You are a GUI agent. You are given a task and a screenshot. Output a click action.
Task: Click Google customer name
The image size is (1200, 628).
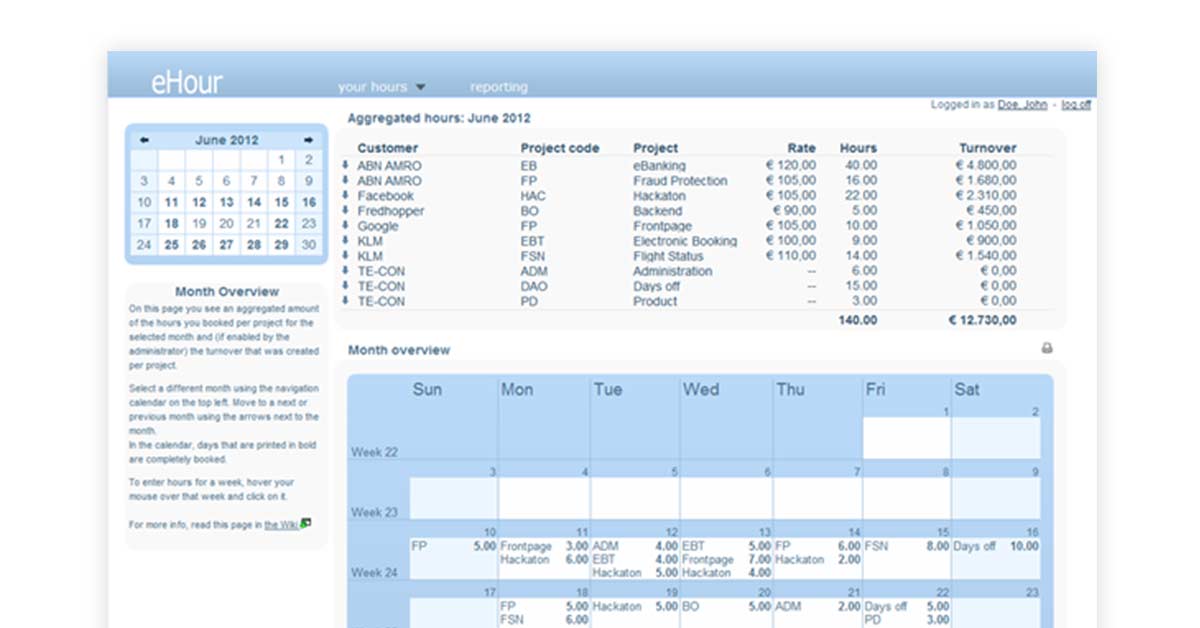pos(378,226)
